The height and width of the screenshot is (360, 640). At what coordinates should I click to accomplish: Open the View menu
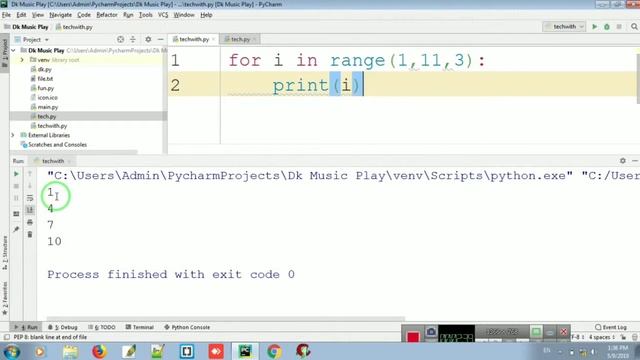[x=38, y=15]
